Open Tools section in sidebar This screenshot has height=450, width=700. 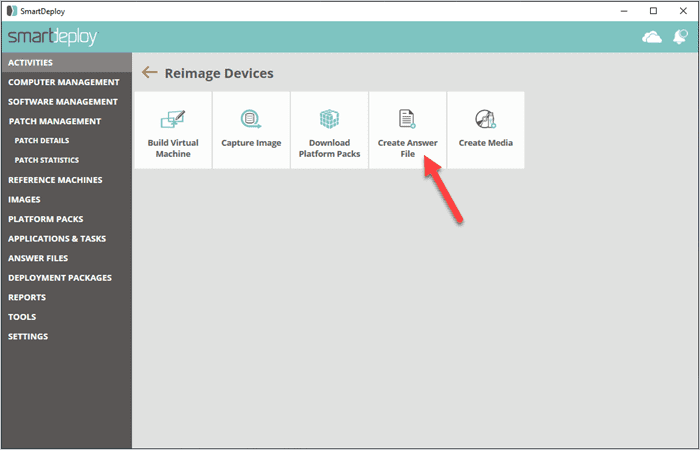[x=67, y=317]
